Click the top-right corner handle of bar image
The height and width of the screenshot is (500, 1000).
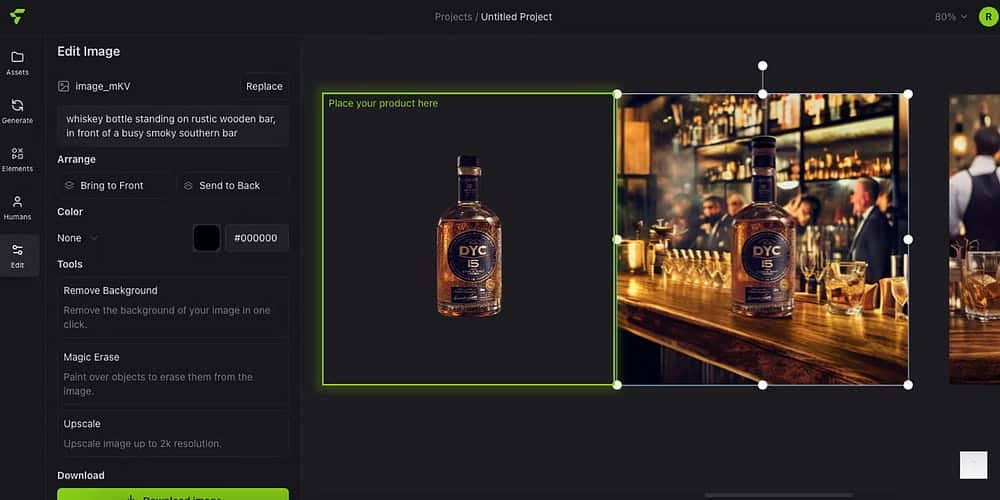pyautogui.click(x=908, y=94)
